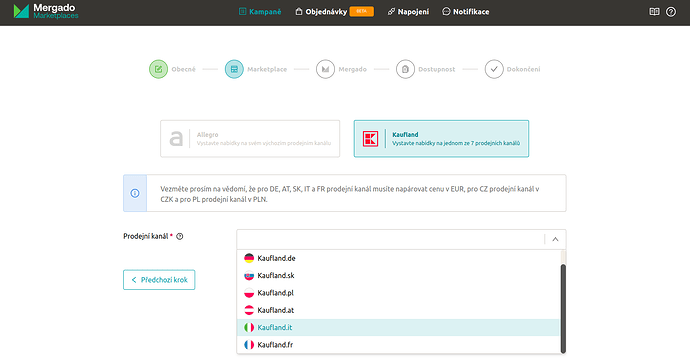The image size is (690, 362).
Task: Open the Kampaně menu
Action: pos(260,12)
